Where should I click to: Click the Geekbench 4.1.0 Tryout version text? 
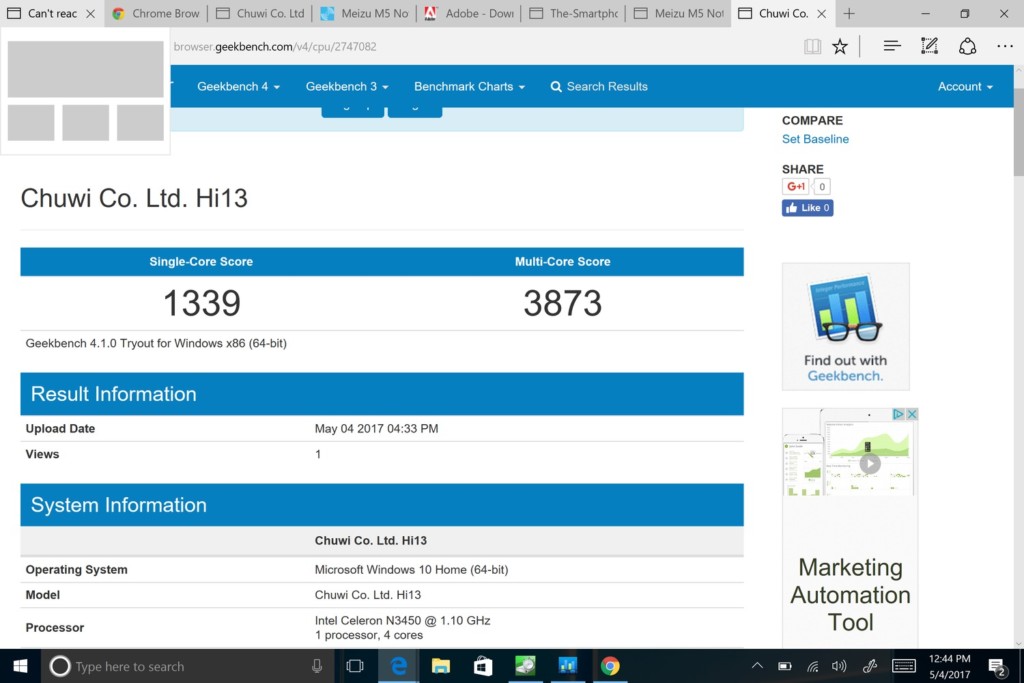pyautogui.click(x=156, y=343)
